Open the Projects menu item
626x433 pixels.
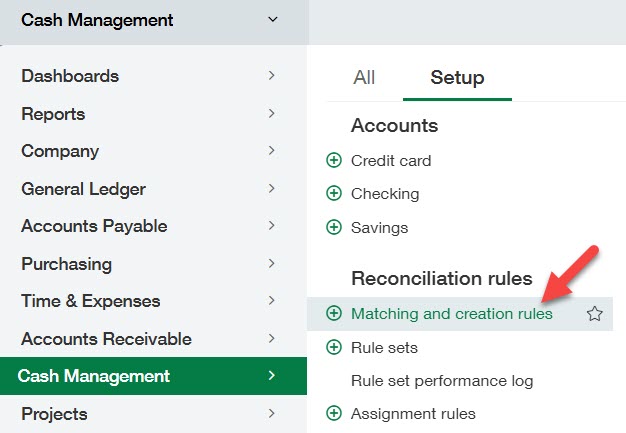pos(54,414)
